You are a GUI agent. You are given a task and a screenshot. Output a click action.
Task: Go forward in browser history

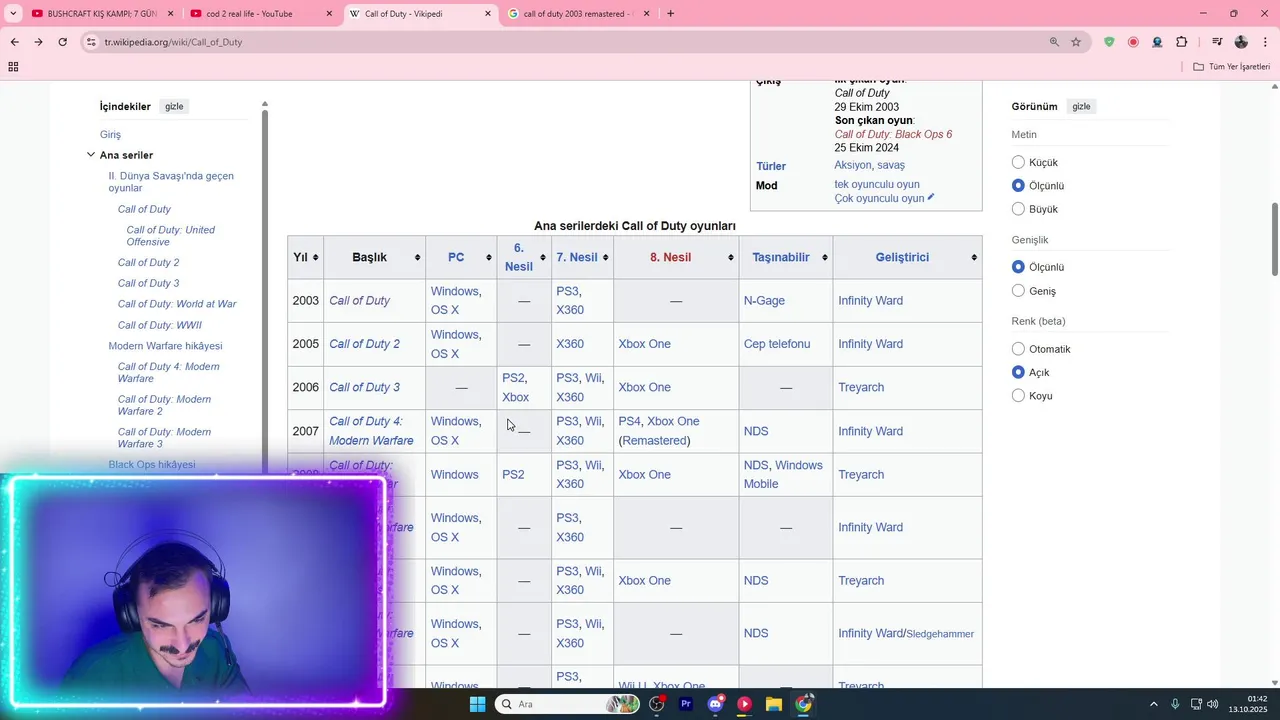pyautogui.click(x=38, y=42)
